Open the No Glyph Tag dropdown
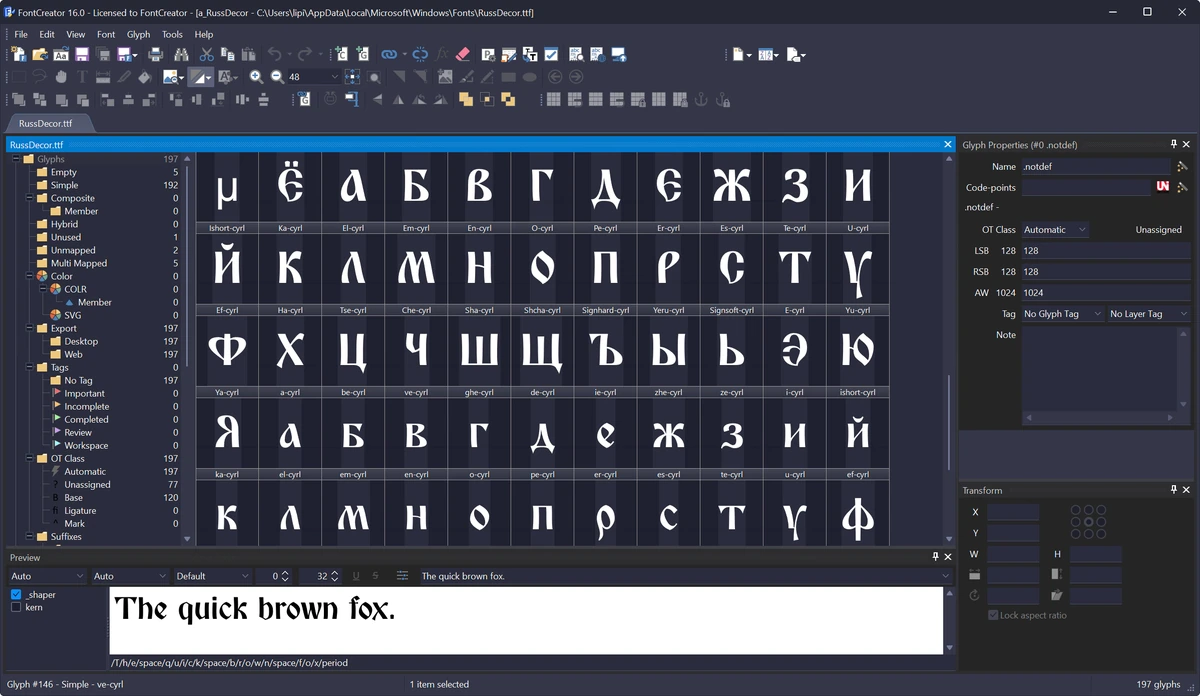Viewport: 1200px width, 696px height. [x=1061, y=314]
